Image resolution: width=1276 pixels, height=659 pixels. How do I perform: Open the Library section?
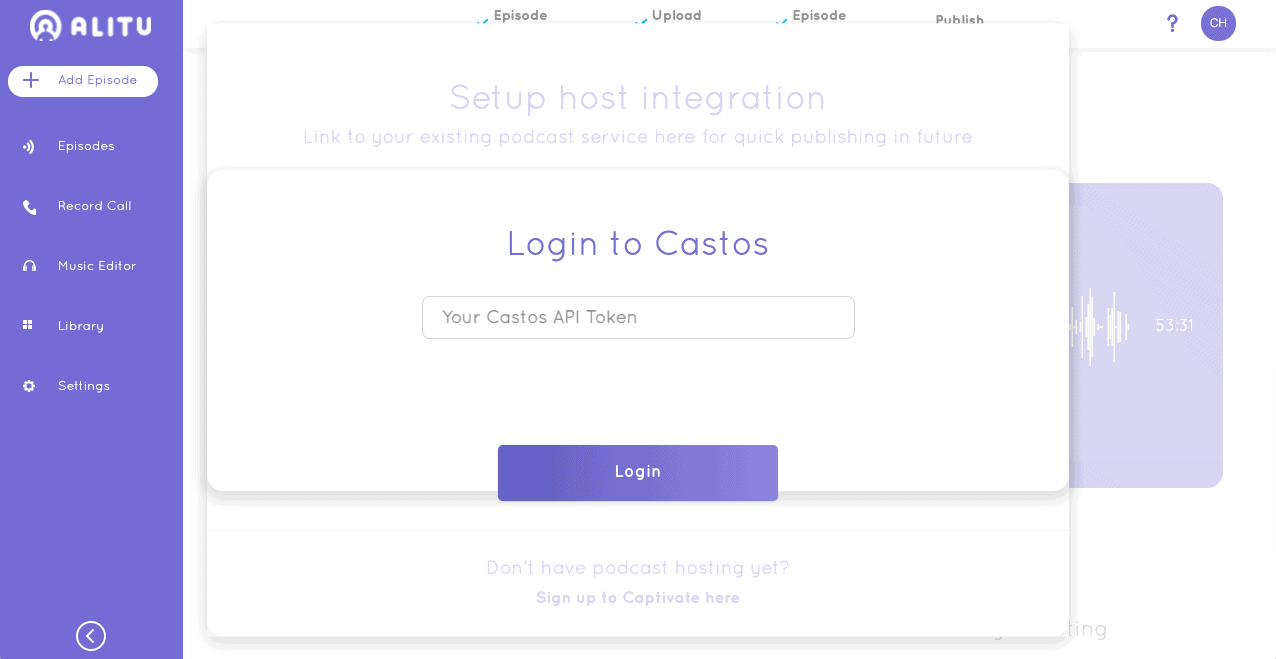[80, 326]
